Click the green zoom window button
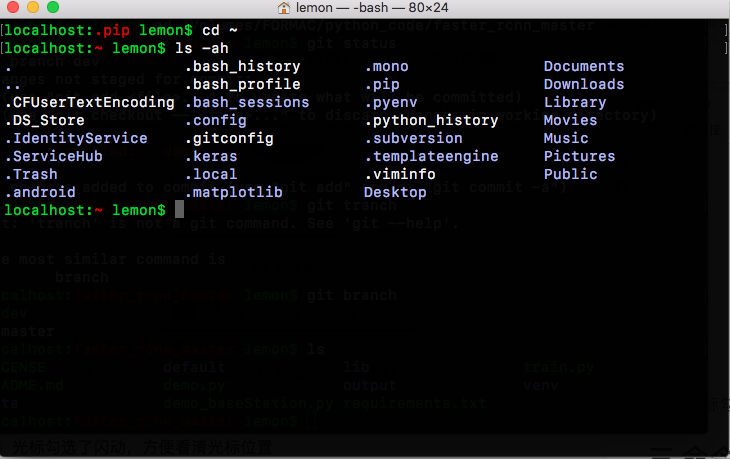This screenshot has width=730, height=459. coord(53,7)
